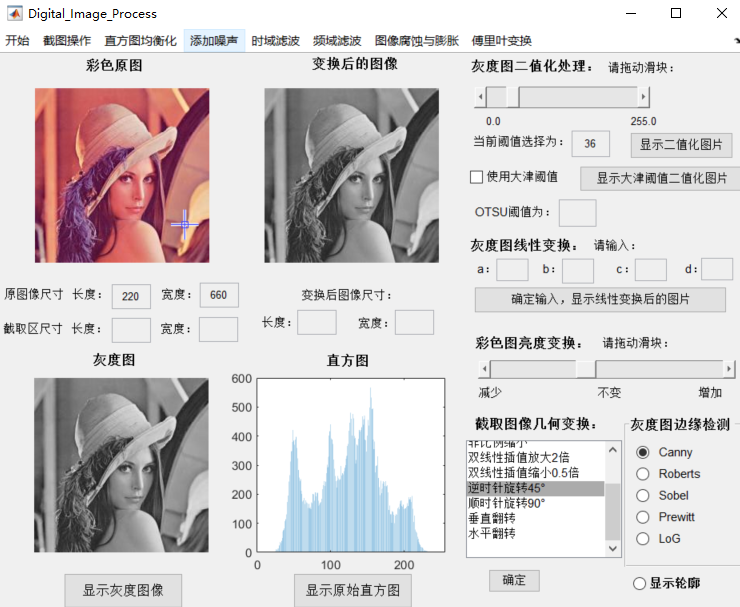Select the Canny edge detection option
The width and height of the screenshot is (740, 607).
coord(642,452)
